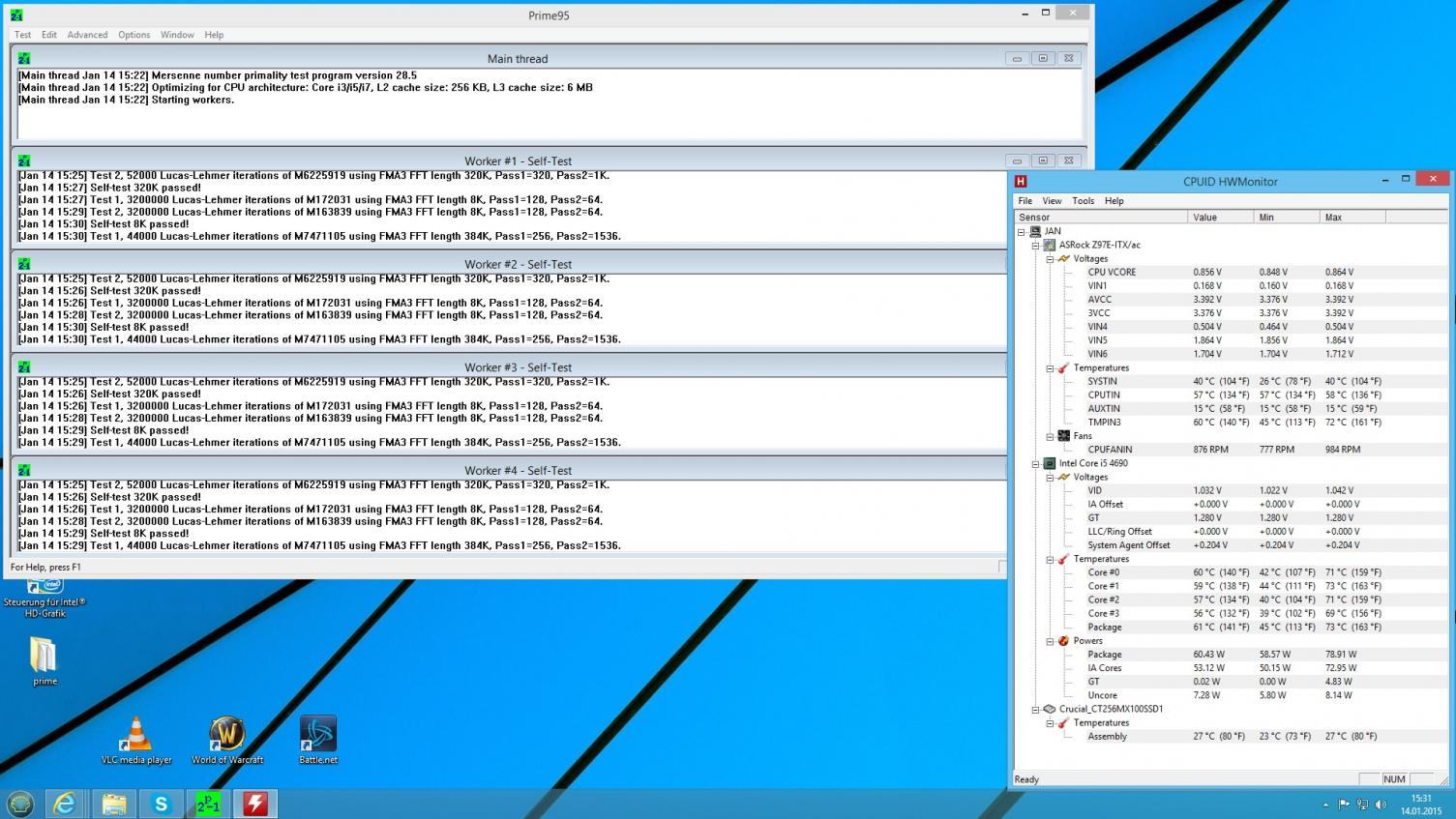Collapse Temperatures under Intel Core i5
Image resolution: width=1456 pixels, height=819 pixels.
pyautogui.click(x=1050, y=560)
